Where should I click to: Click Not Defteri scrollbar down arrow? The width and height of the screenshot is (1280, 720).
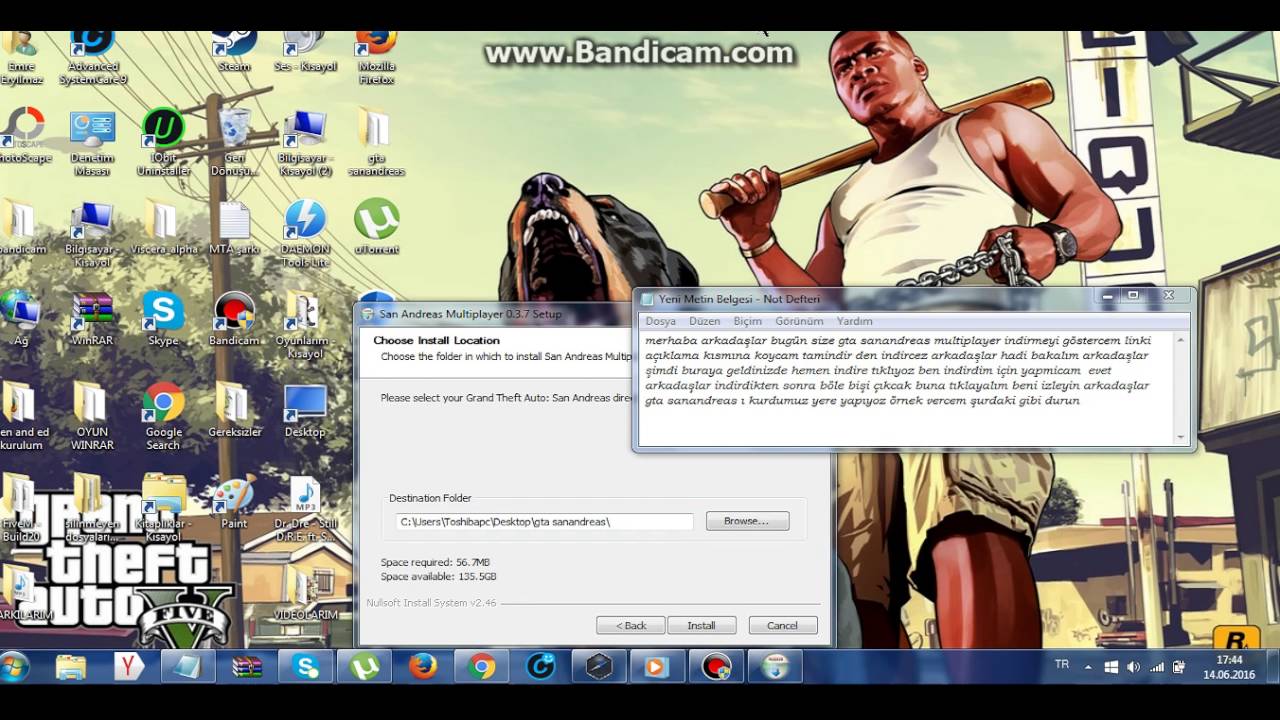pyautogui.click(x=1181, y=437)
